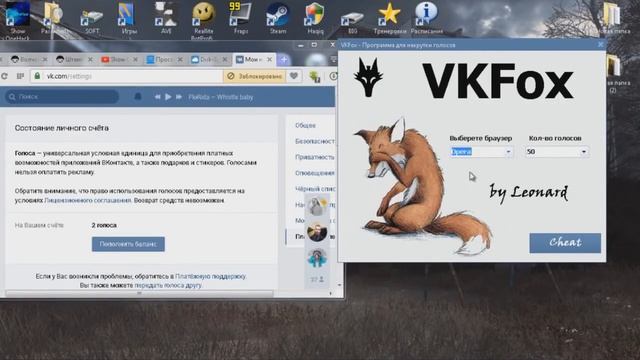
Task: Open the Лицензионного соглашения link
Action: tap(88, 200)
